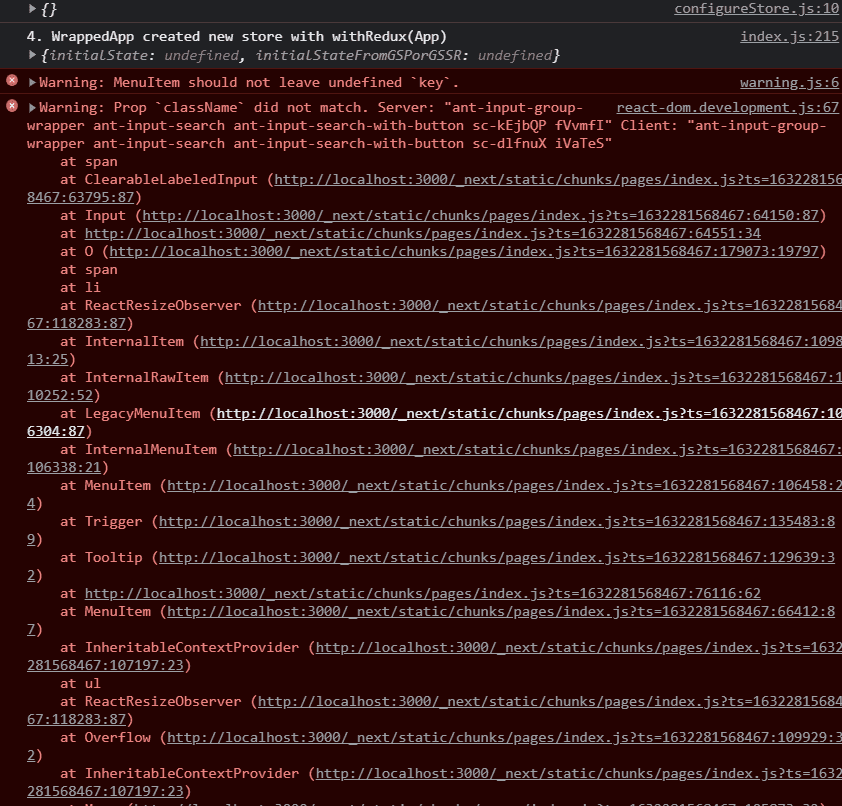842x806 pixels.
Task: Select 'at span' line below className warning
Action: [x=89, y=162]
